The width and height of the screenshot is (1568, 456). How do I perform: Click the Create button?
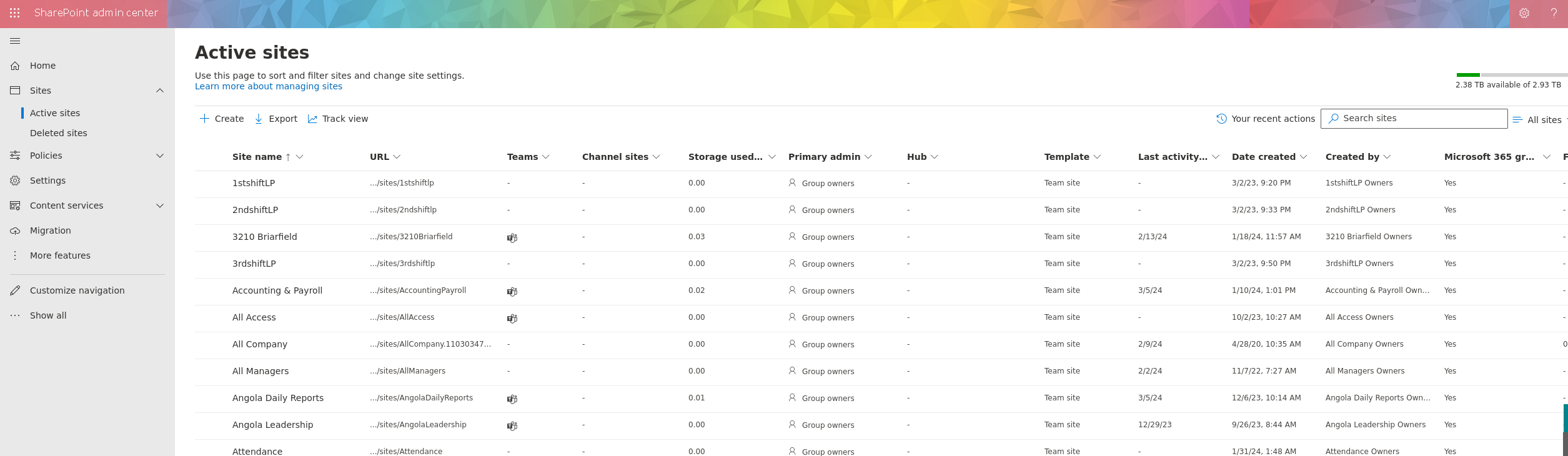(x=222, y=119)
